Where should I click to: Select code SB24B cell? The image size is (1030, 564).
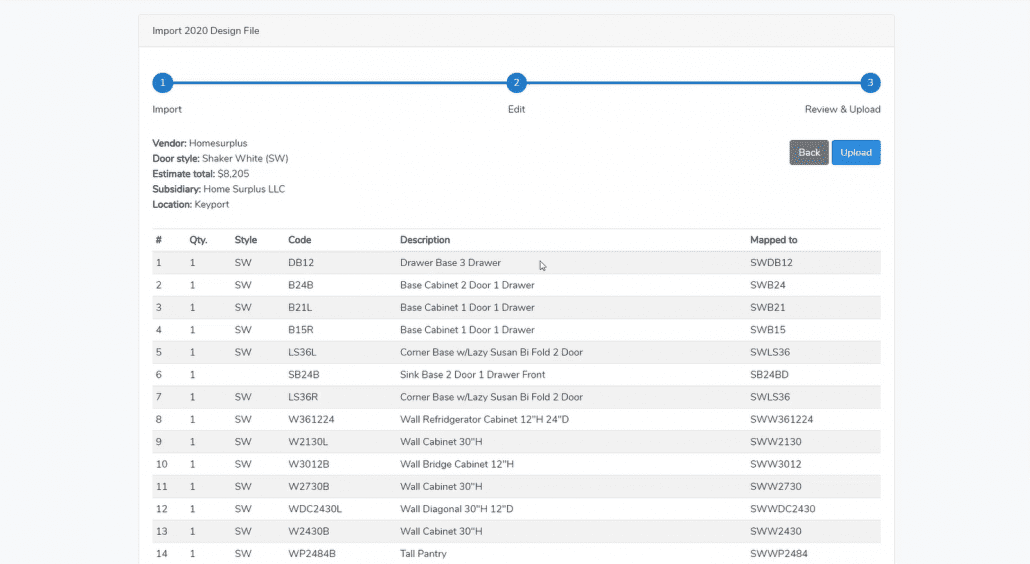coord(303,374)
